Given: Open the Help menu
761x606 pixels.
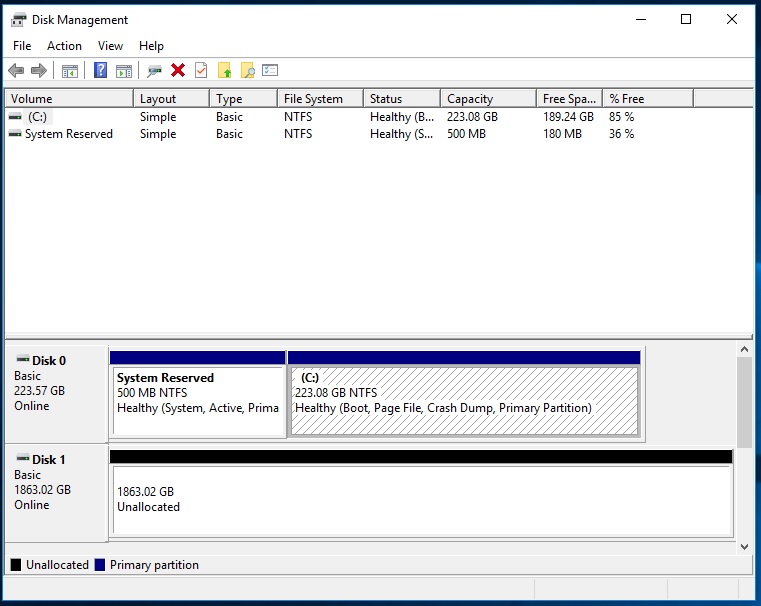Looking at the screenshot, I should [x=151, y=46].
